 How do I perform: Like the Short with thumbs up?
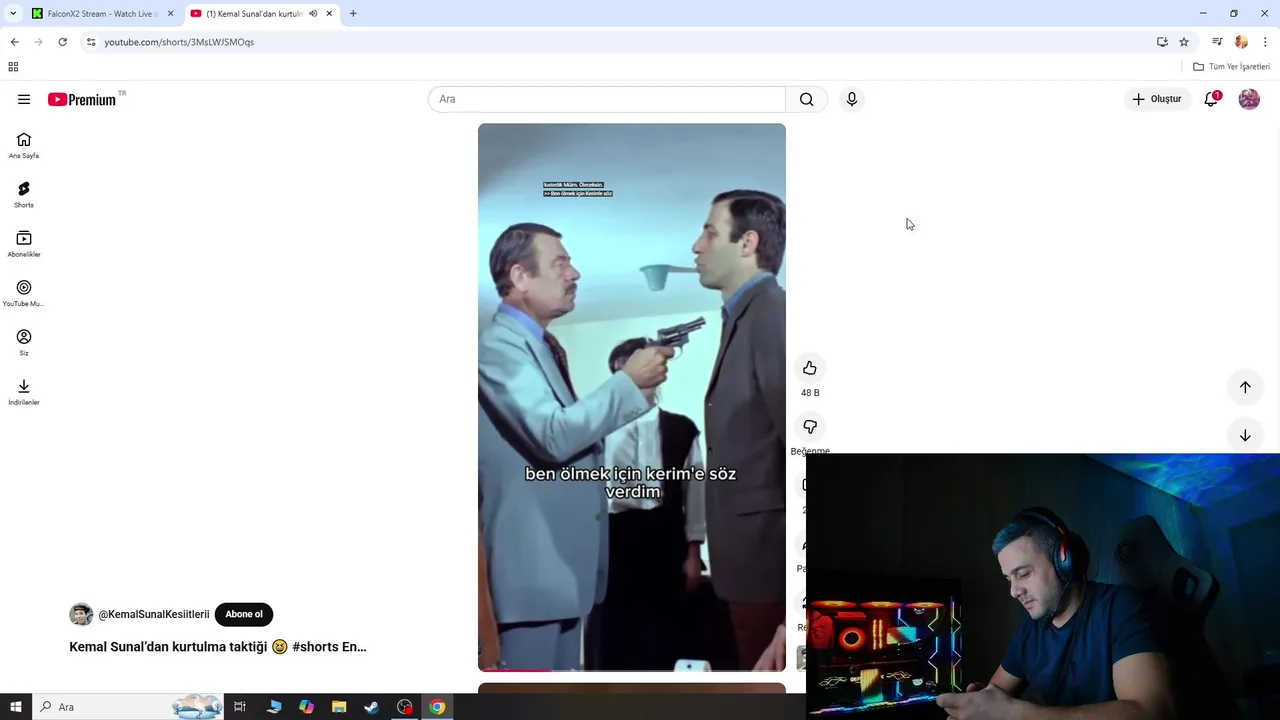(810, 368)
